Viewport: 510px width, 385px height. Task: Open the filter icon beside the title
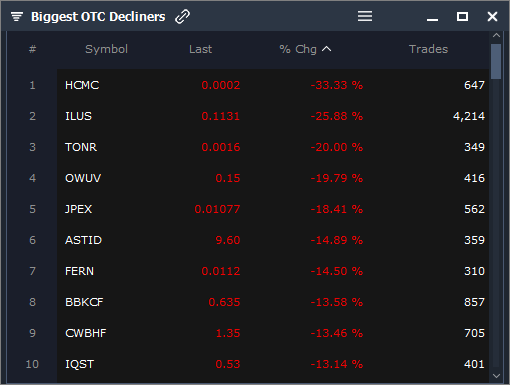[17, 16]
